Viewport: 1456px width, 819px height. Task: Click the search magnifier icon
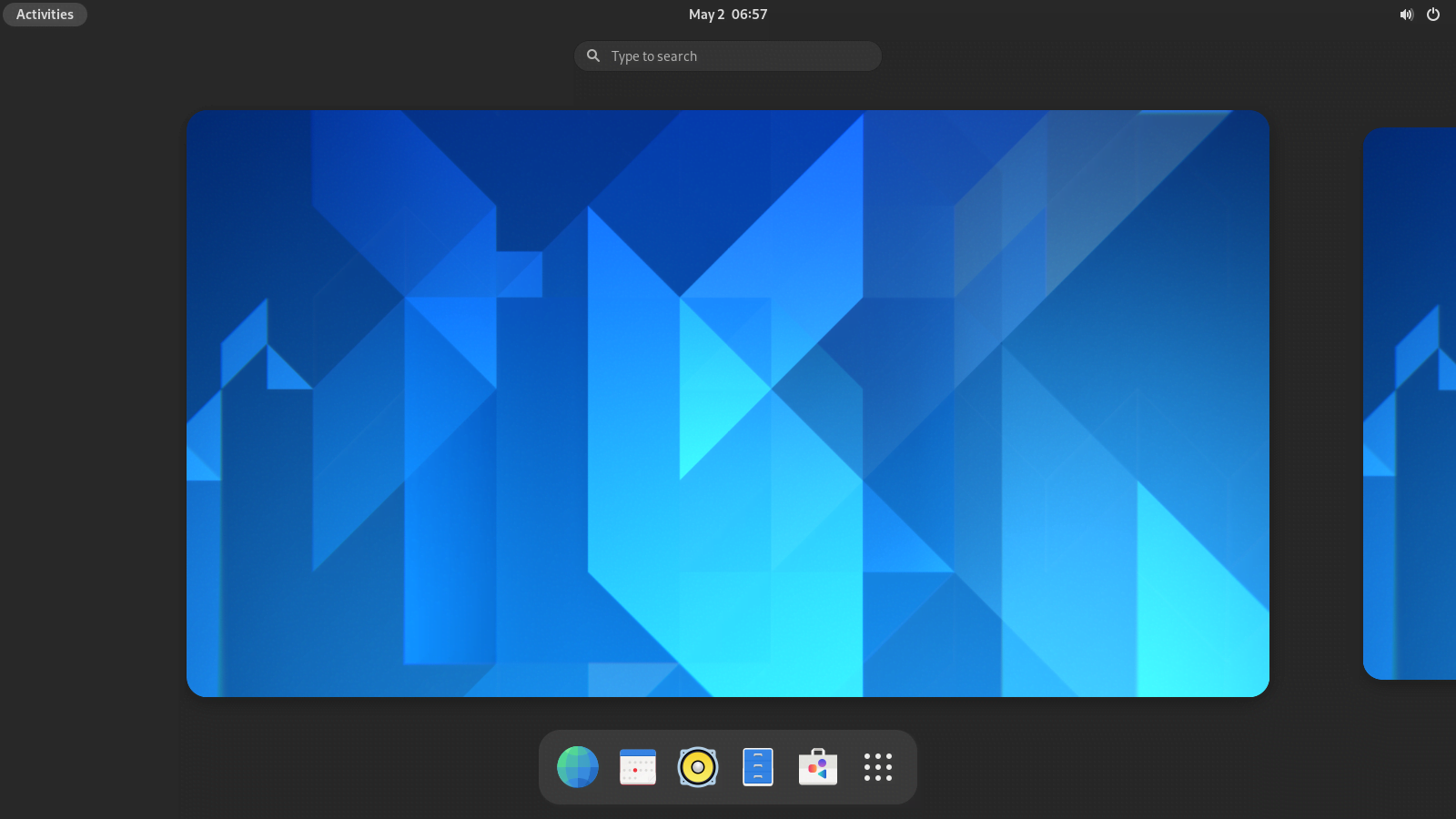click(x=593, y=56)
